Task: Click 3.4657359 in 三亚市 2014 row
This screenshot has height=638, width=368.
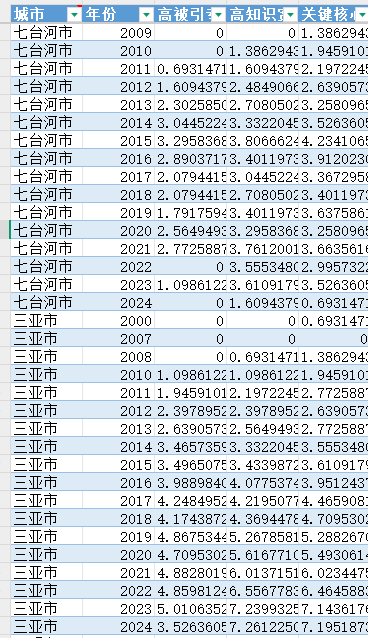Action: coord(191,445)
